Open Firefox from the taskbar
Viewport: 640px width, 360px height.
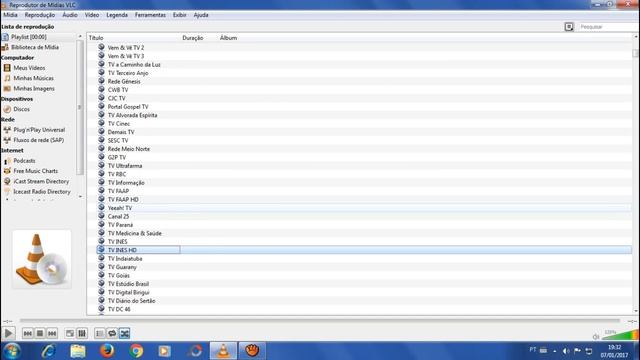(107, 351)
